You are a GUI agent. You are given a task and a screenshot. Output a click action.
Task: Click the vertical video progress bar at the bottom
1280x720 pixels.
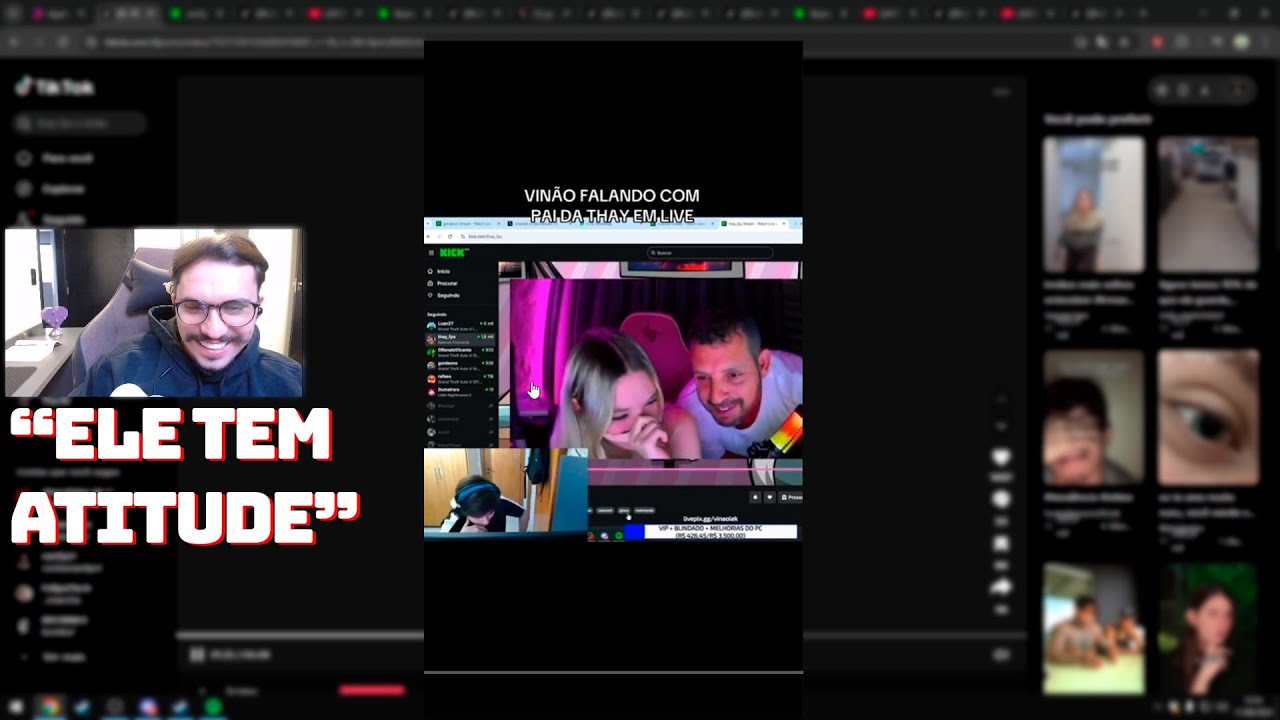point(613,672)
